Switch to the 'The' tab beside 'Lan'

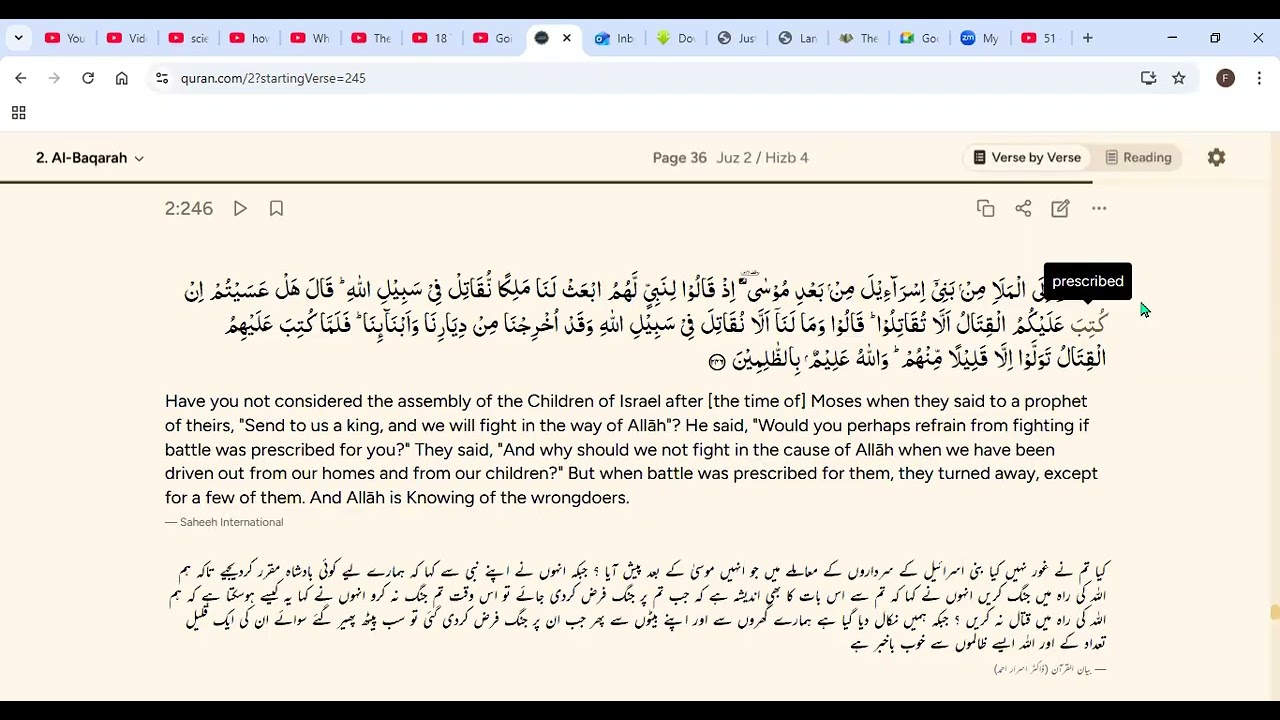858,38
